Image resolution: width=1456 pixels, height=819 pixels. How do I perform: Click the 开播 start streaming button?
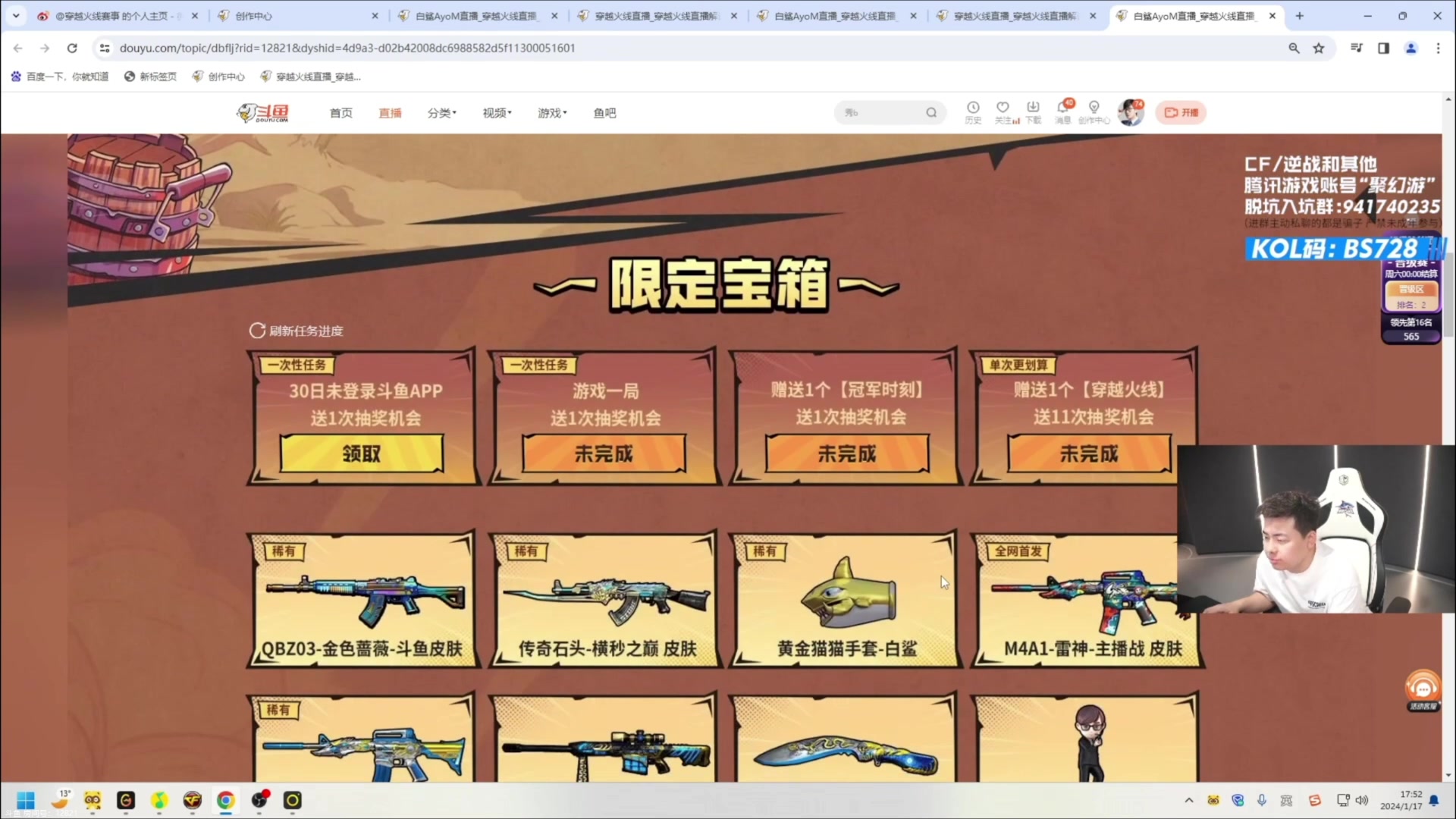pyautogui.click(x=1181, y=112)
